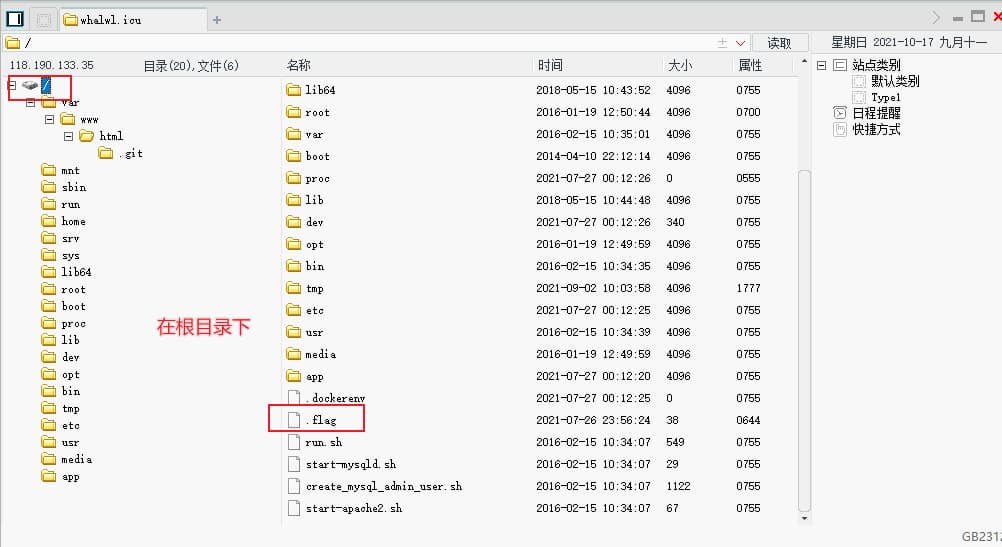Image resolution: width=1002 pixels, height=547 pixels.
Task: Click the run.sh file icon
Action: coord(293,442)
